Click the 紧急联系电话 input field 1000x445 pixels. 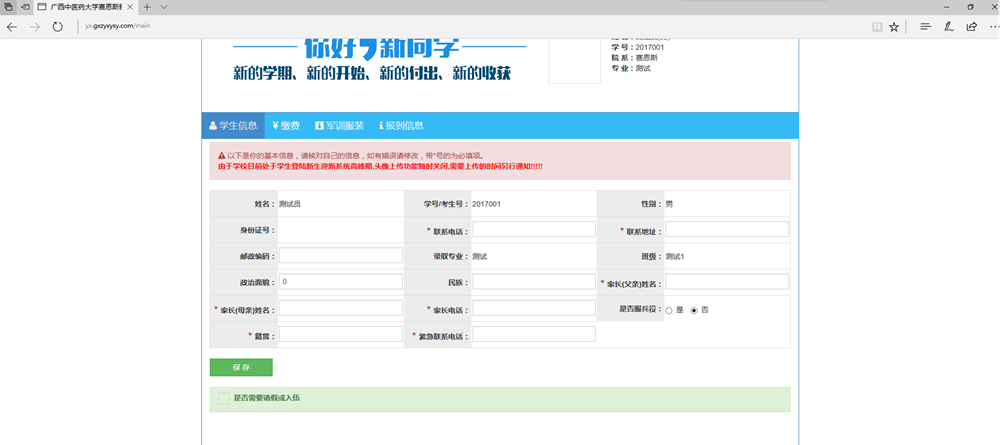[533, 334]
